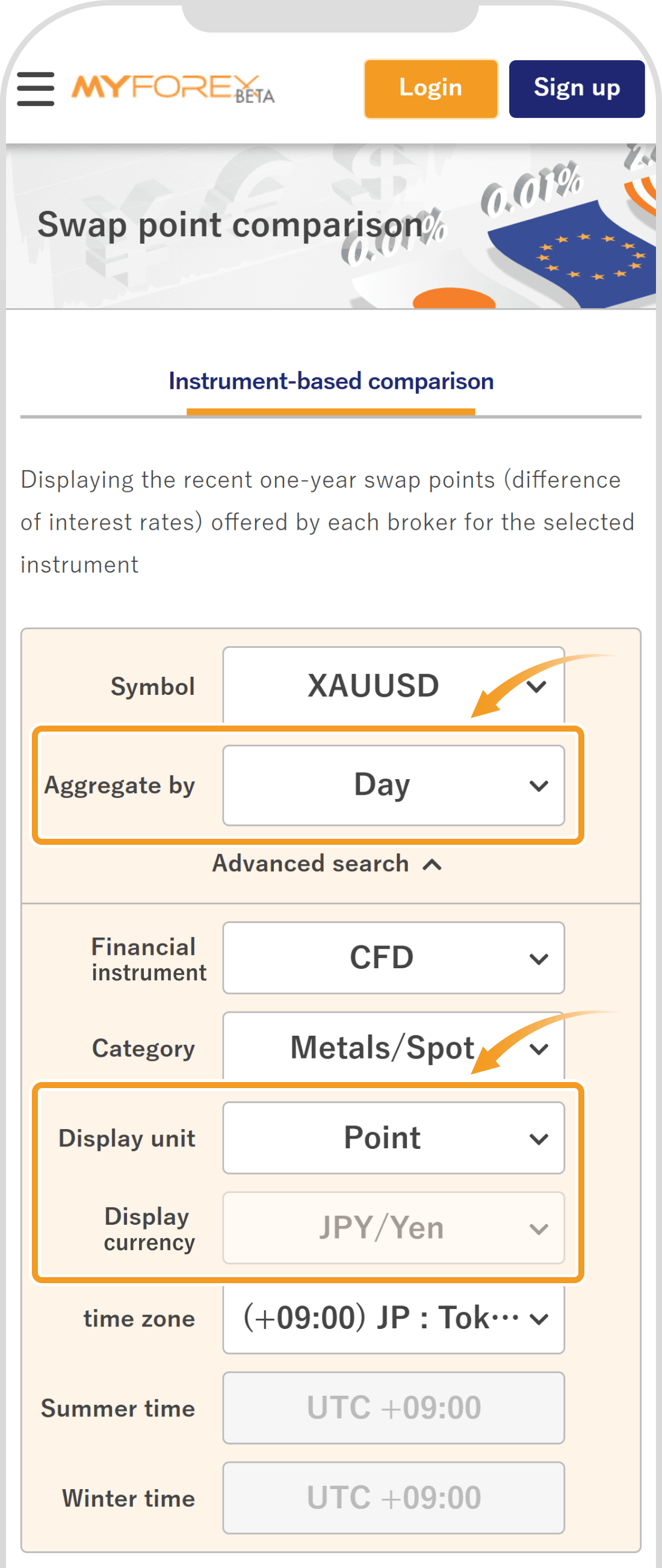Screen dimensions: 662x1568
Task: Click the time zone chevron icon
Action: click(539, 1319)
